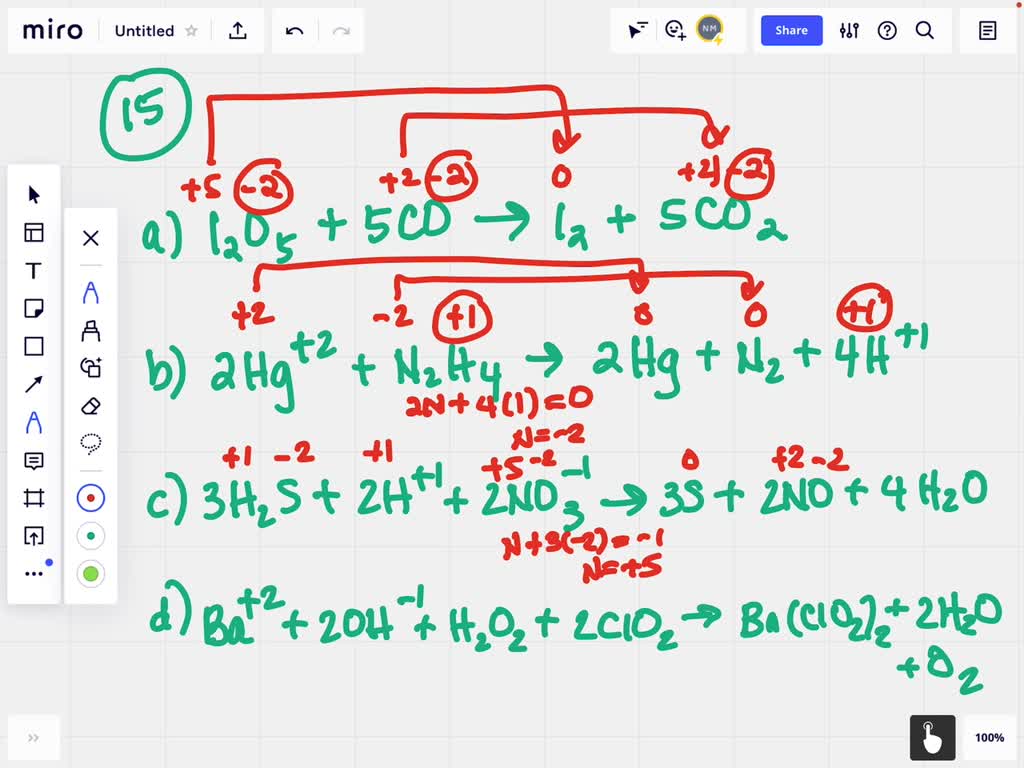Image resolution: width=1024 pixels, height=768 pixels.
Task: Open board settings sliders menu
Action: 849,31
